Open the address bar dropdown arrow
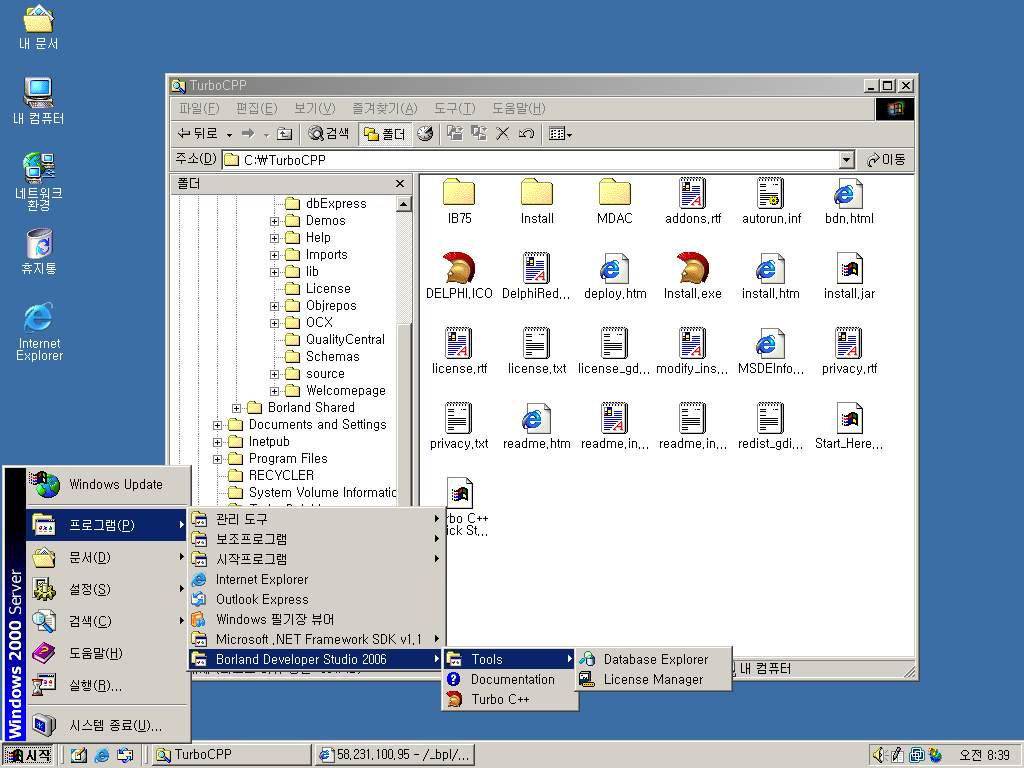The height and width of the screenshot is (768, 1024). (846, 160)
